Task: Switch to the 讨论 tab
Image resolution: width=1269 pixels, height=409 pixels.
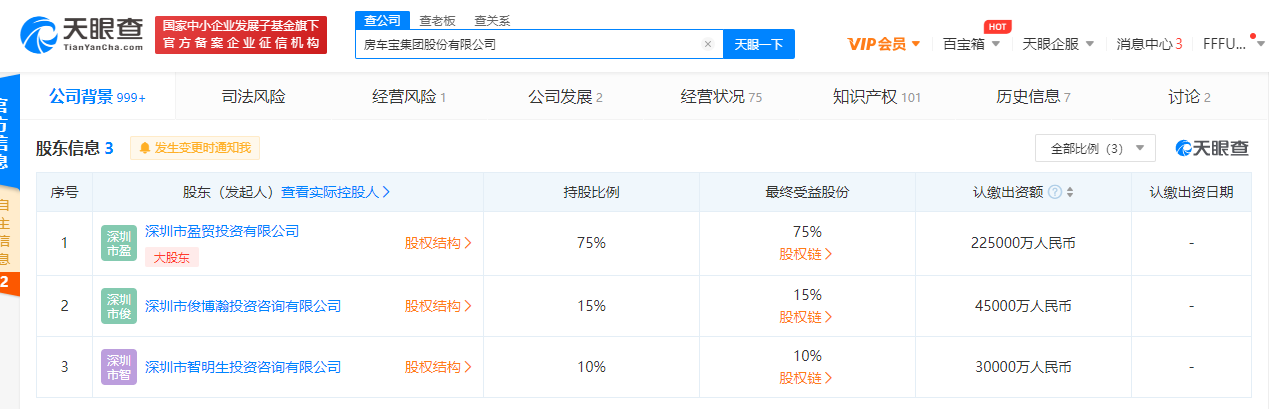Action: pos(1189,97)
